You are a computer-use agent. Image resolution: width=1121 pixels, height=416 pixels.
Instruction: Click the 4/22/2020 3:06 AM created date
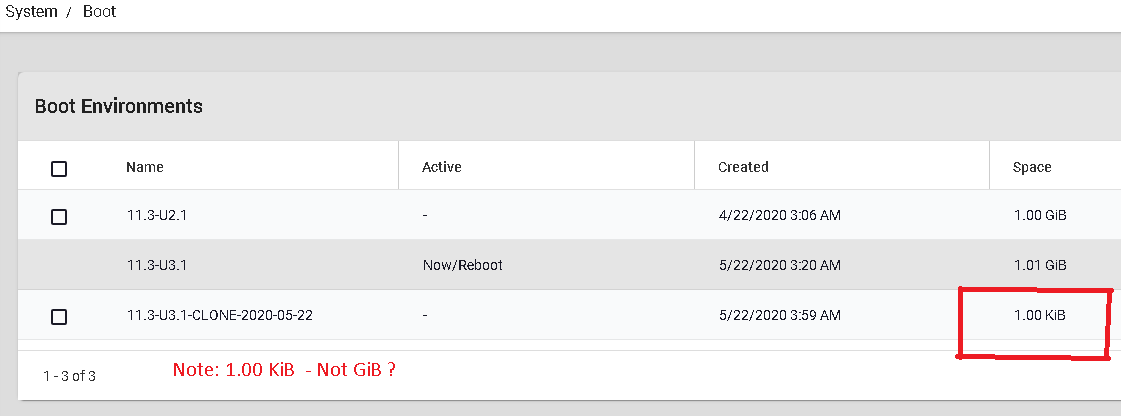(779, 216)
